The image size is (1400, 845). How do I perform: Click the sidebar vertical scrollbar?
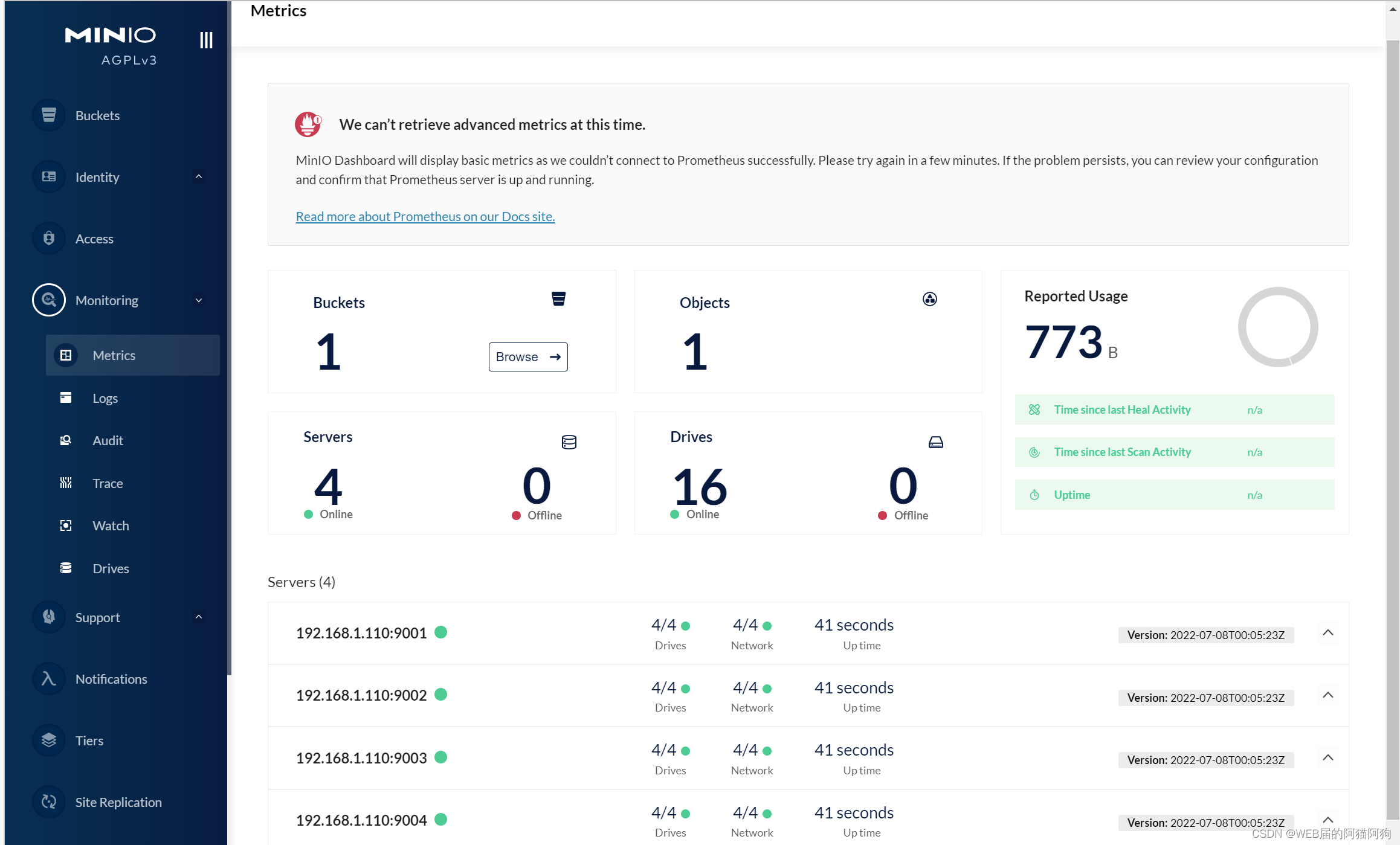(x=229, y=338)
